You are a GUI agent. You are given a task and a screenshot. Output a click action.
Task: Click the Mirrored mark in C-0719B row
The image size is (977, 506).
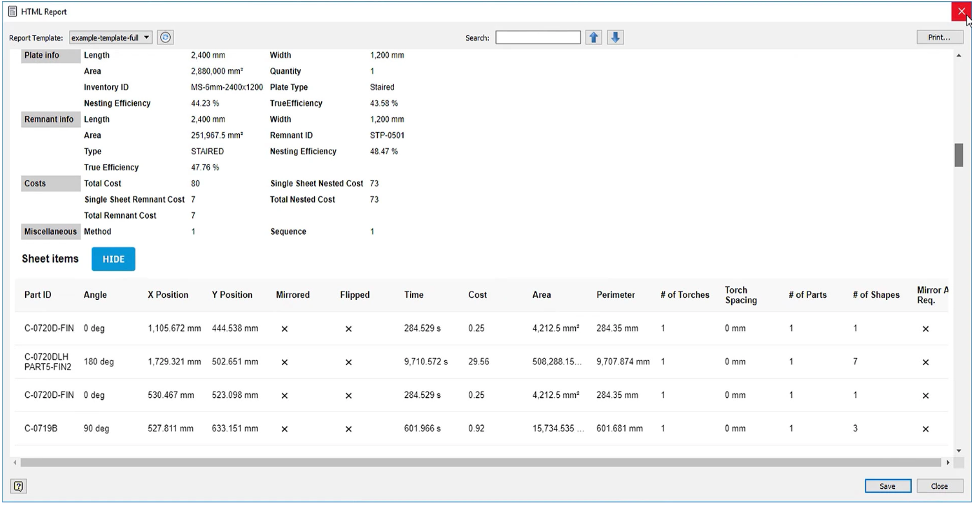(284, 429)
